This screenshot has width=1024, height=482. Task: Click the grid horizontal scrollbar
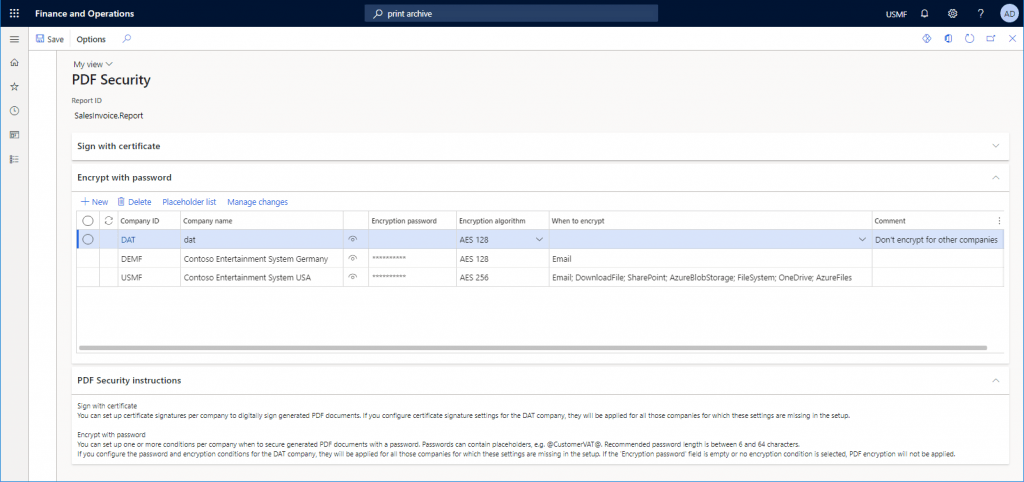point(532,348)
